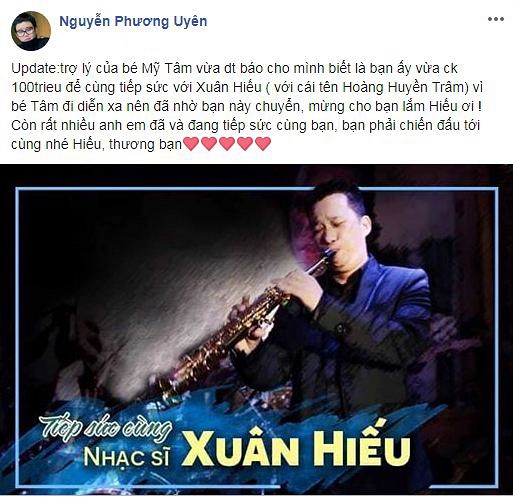Open the three-dot post options menu

click(x=496, y=19)
